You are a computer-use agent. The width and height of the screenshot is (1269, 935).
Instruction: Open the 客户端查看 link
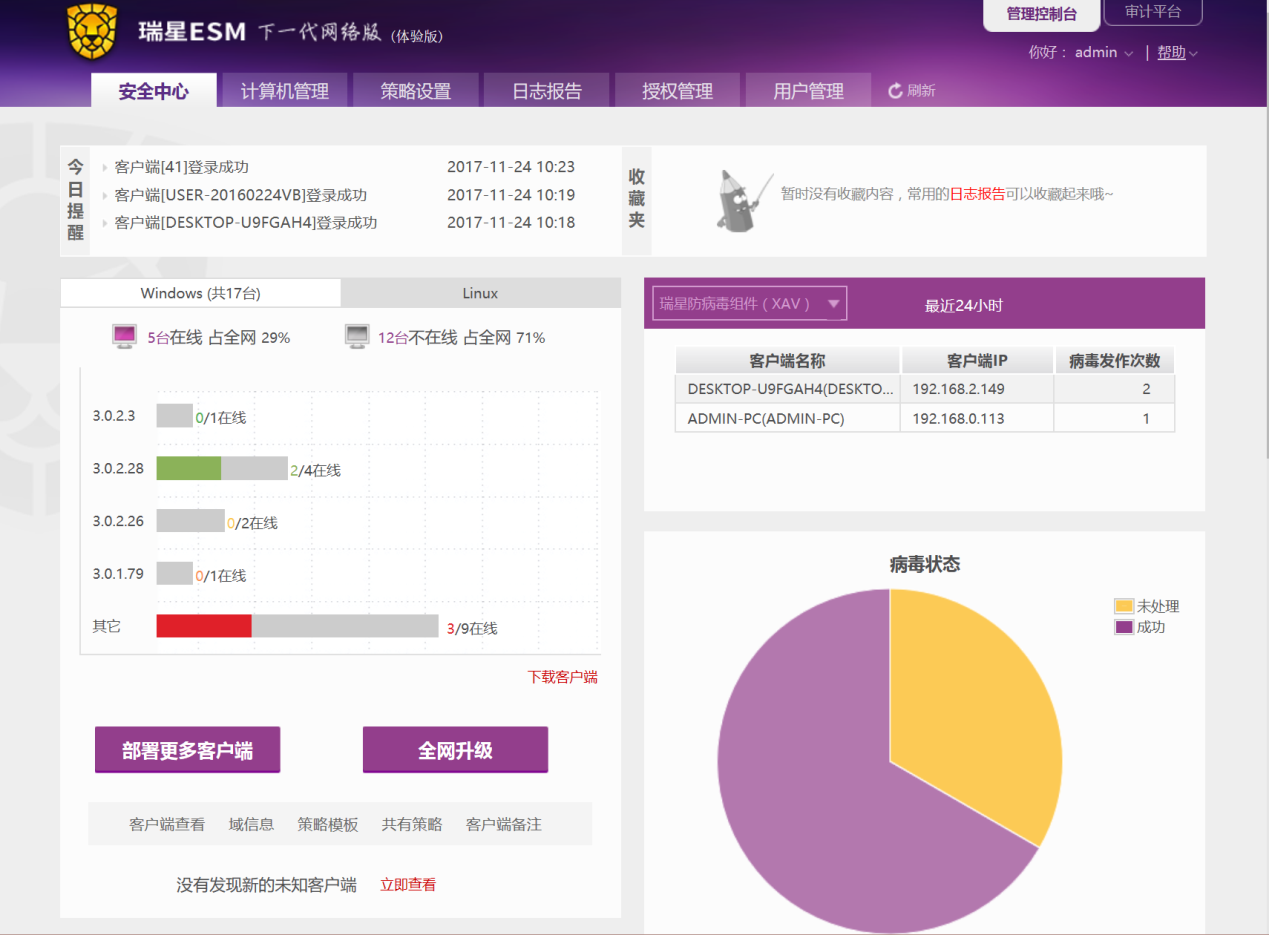coord(167,825)
